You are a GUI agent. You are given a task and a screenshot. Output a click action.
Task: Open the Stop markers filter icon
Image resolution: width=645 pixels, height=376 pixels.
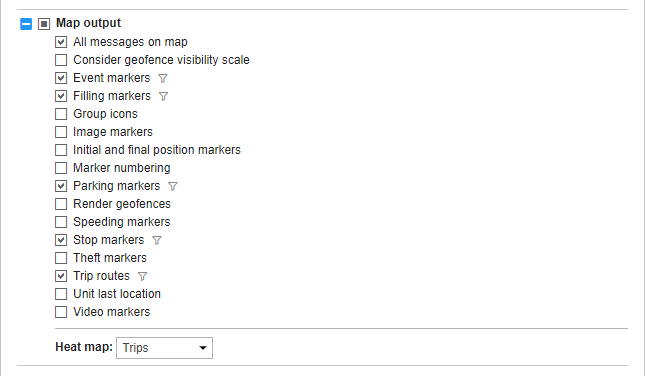tap(157, 240)
